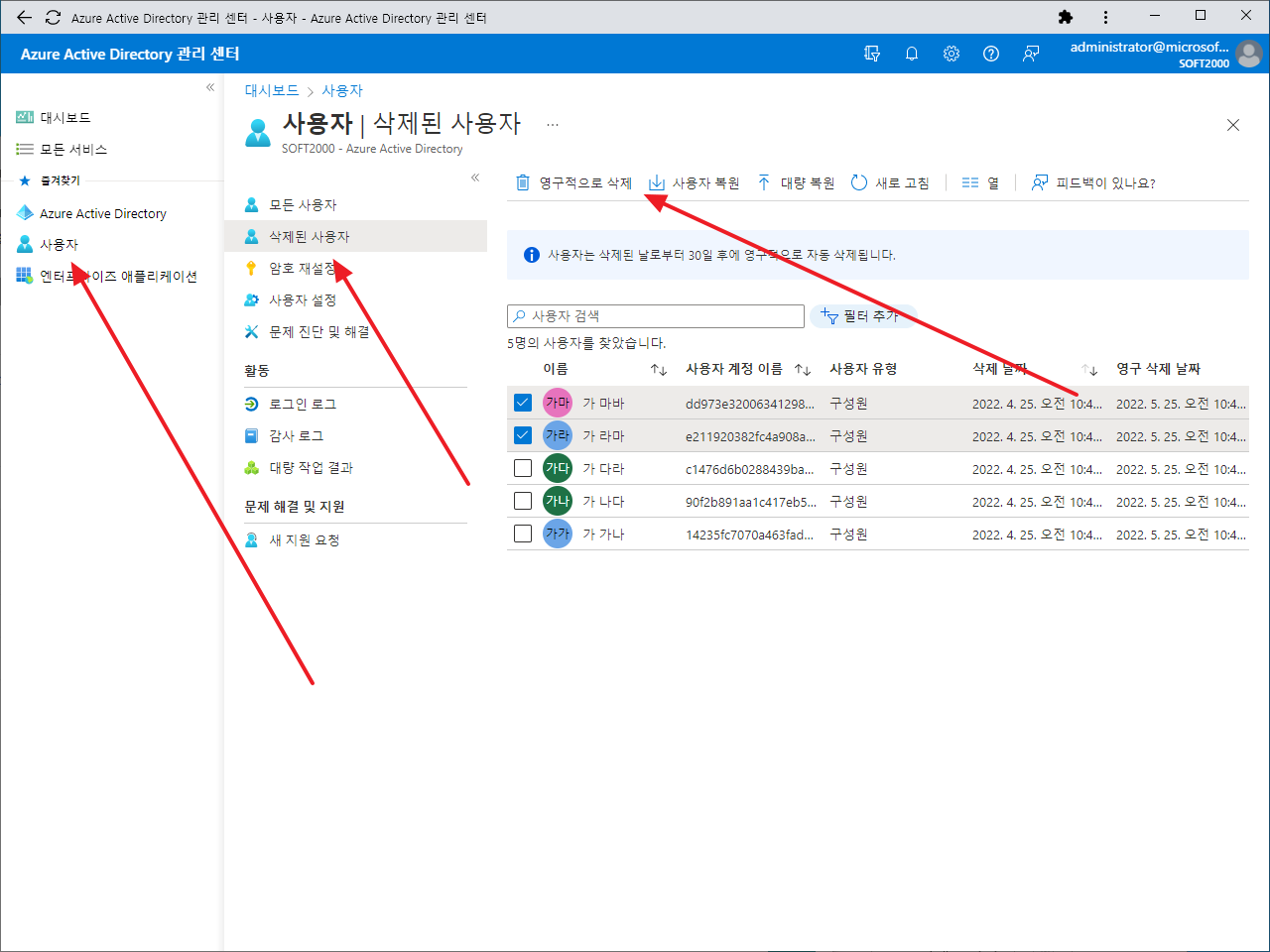Check the checkbox for 가 가나

coord(523,534)
